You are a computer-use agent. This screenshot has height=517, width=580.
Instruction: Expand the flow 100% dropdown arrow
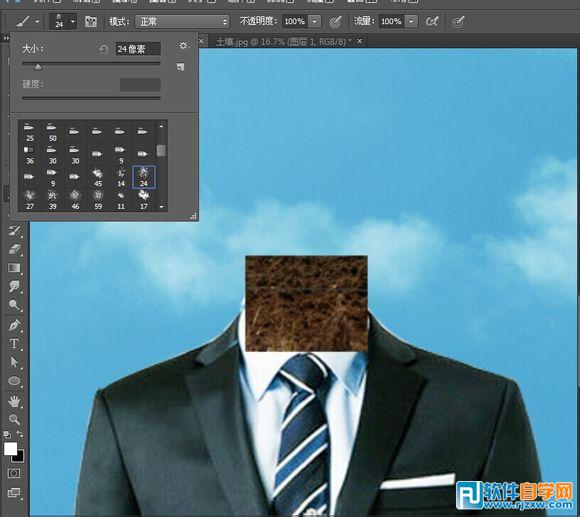(x=411, y=21)
